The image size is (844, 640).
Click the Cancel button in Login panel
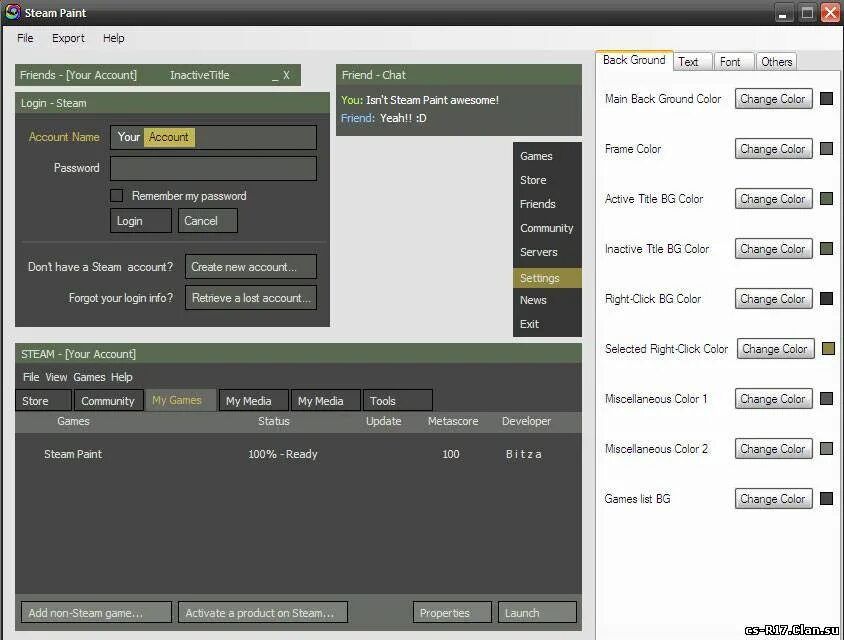coord(208,221)
